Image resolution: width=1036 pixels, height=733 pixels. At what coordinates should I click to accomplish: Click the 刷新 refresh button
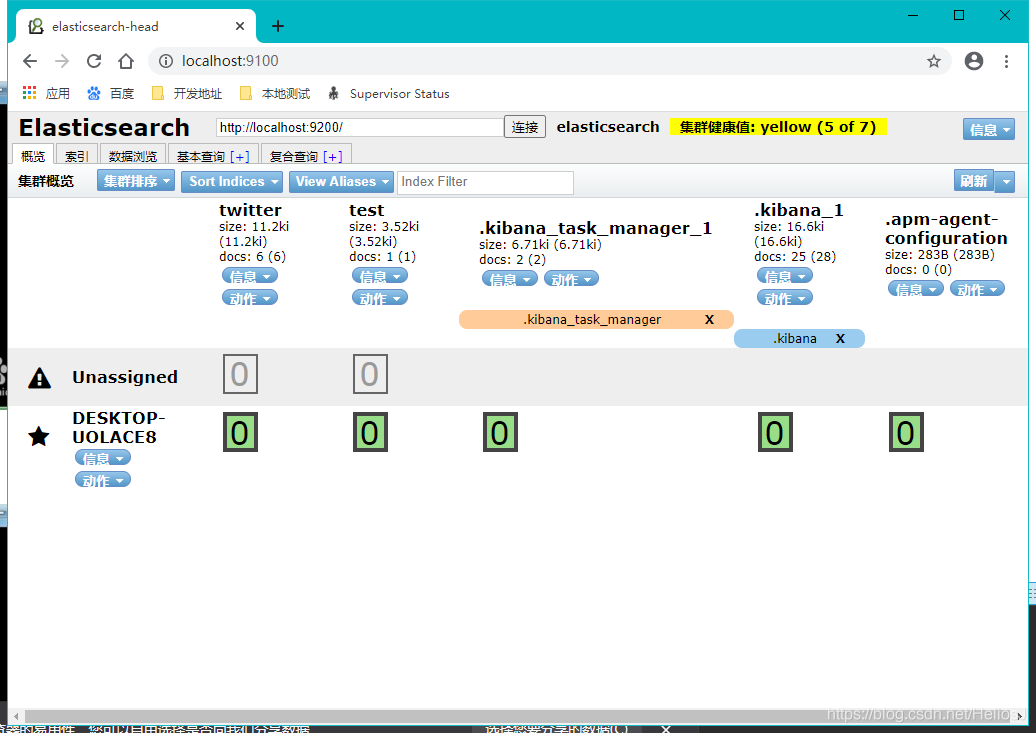(x=974, y=181)
